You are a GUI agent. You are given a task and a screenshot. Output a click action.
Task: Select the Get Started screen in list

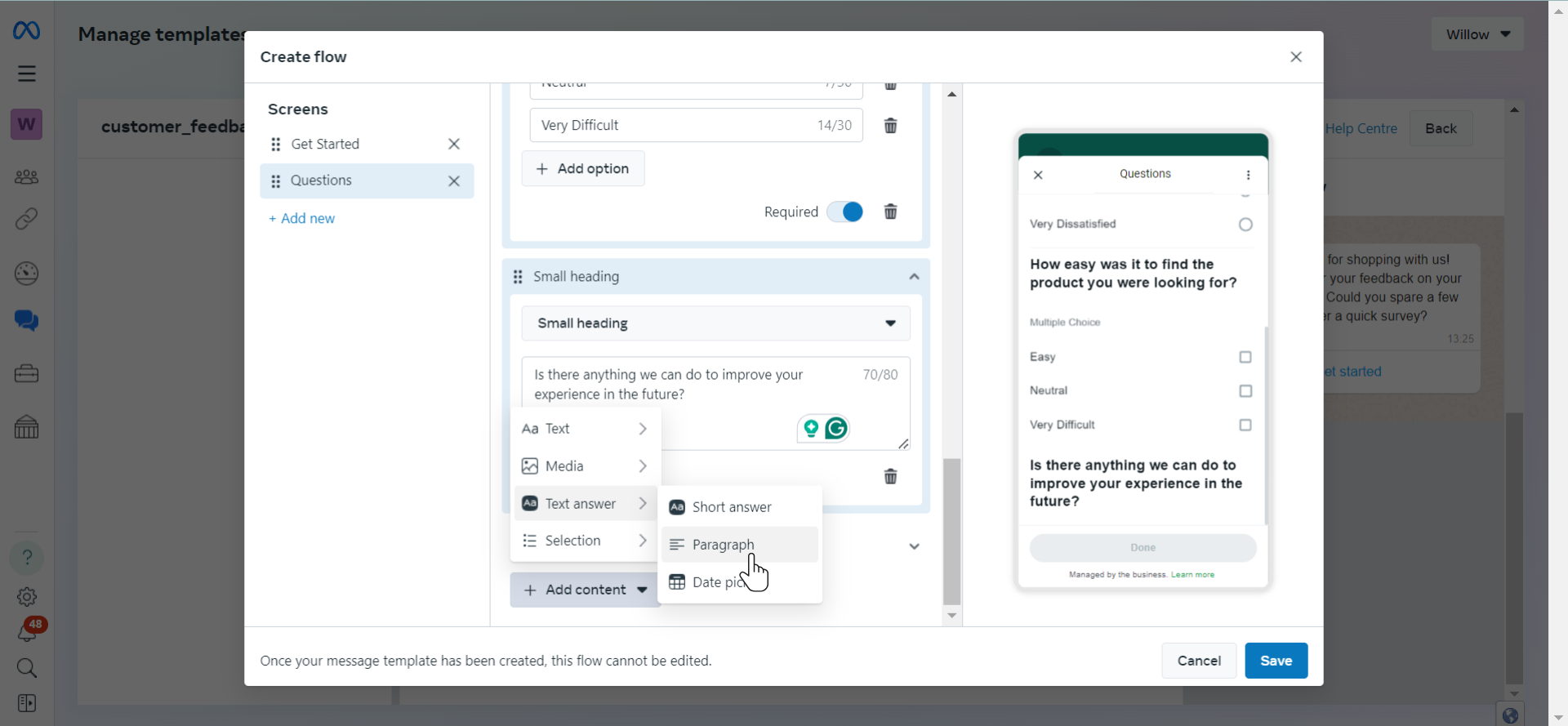[367, 144]
